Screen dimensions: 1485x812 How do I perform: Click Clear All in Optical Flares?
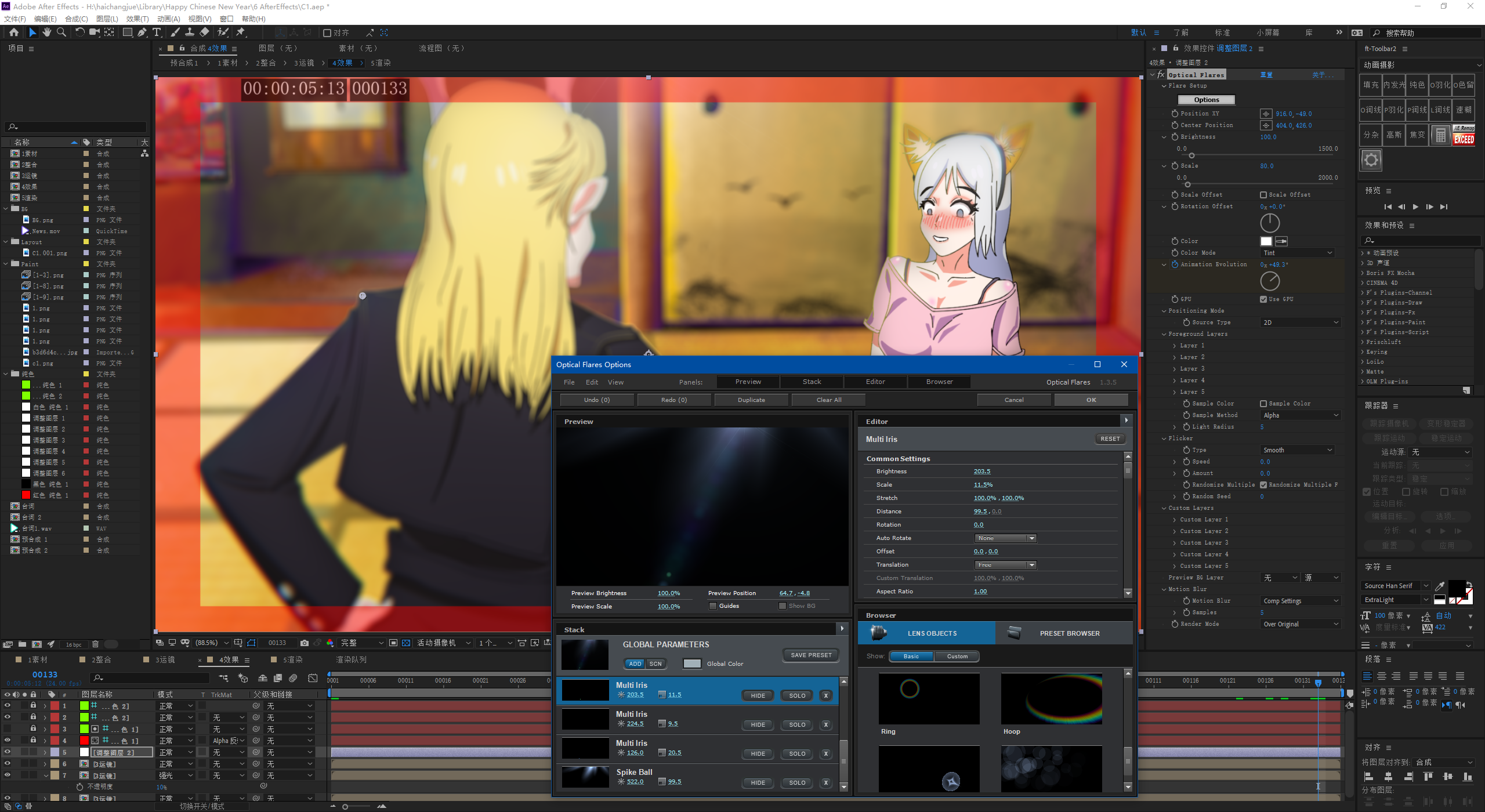(x=829, y=400)
